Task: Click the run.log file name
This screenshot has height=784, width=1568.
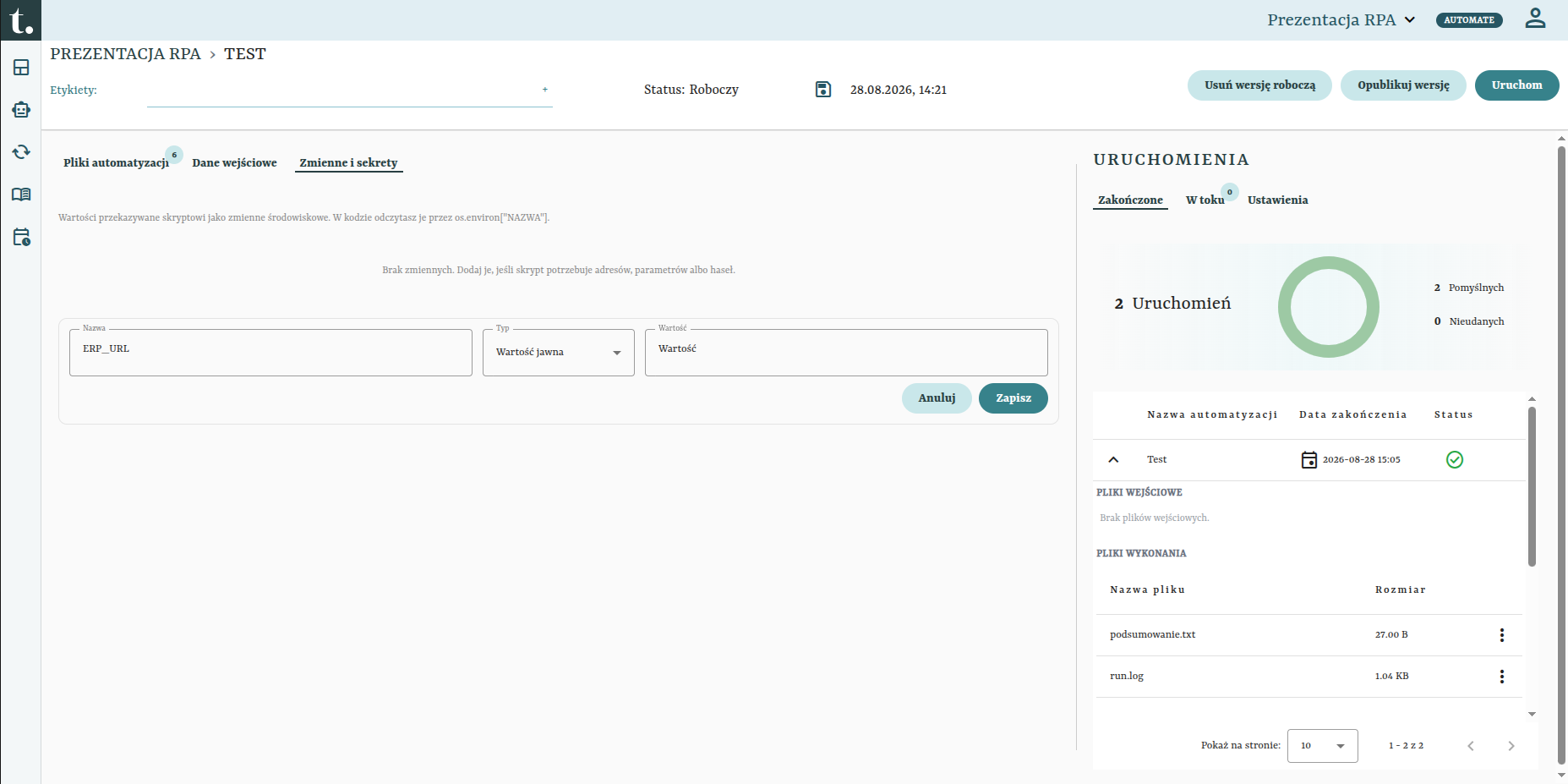Action: coord(1127,677)
